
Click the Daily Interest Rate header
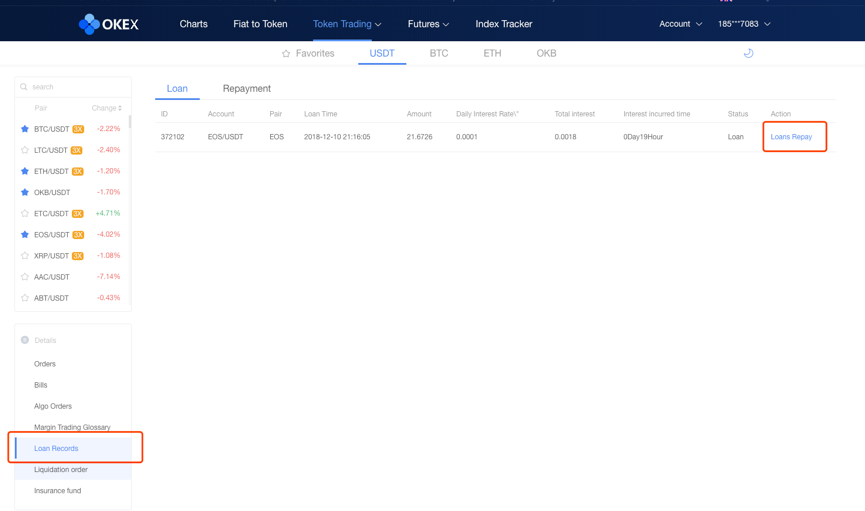click(487, 114)
